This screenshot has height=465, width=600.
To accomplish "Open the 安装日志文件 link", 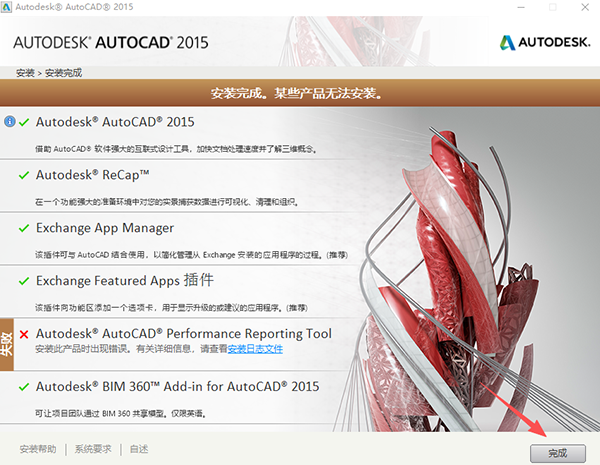I will pyautogui.click(x=255, y=349).
